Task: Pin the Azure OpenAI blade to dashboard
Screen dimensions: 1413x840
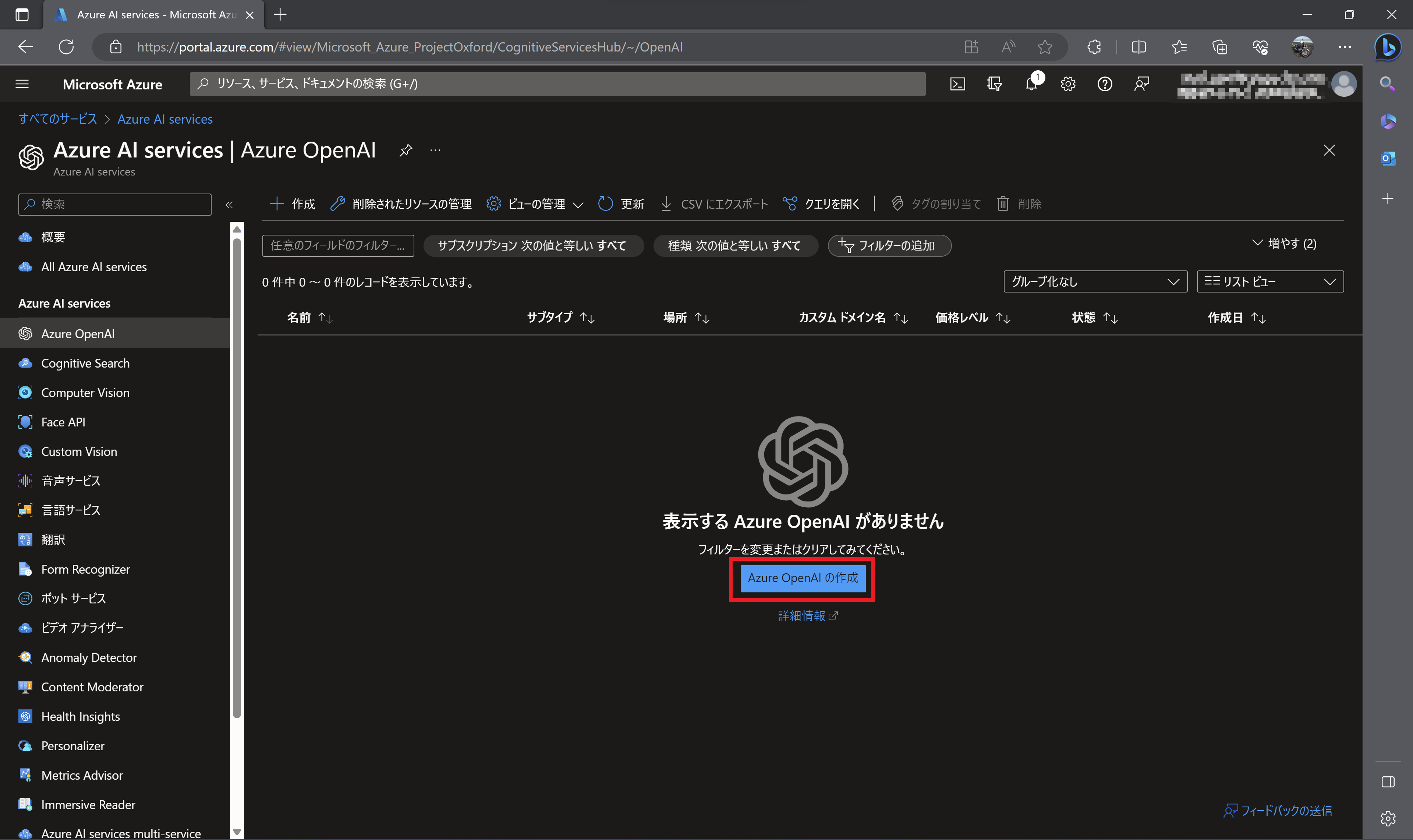Action: coord(406,150)
